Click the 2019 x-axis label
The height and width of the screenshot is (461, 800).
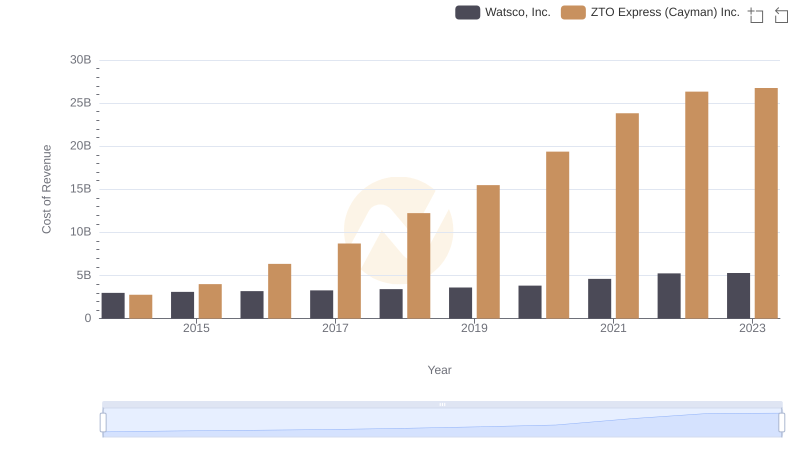tap(474, 328)
